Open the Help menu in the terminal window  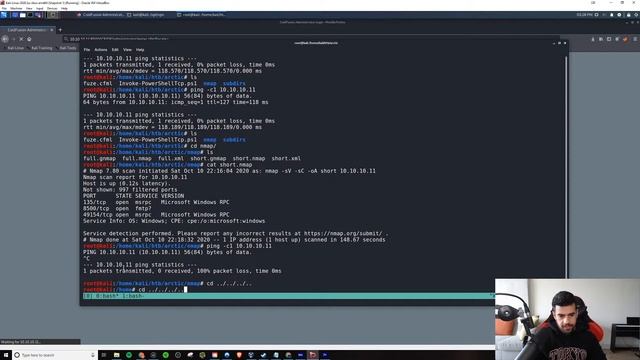click(140, 50)
